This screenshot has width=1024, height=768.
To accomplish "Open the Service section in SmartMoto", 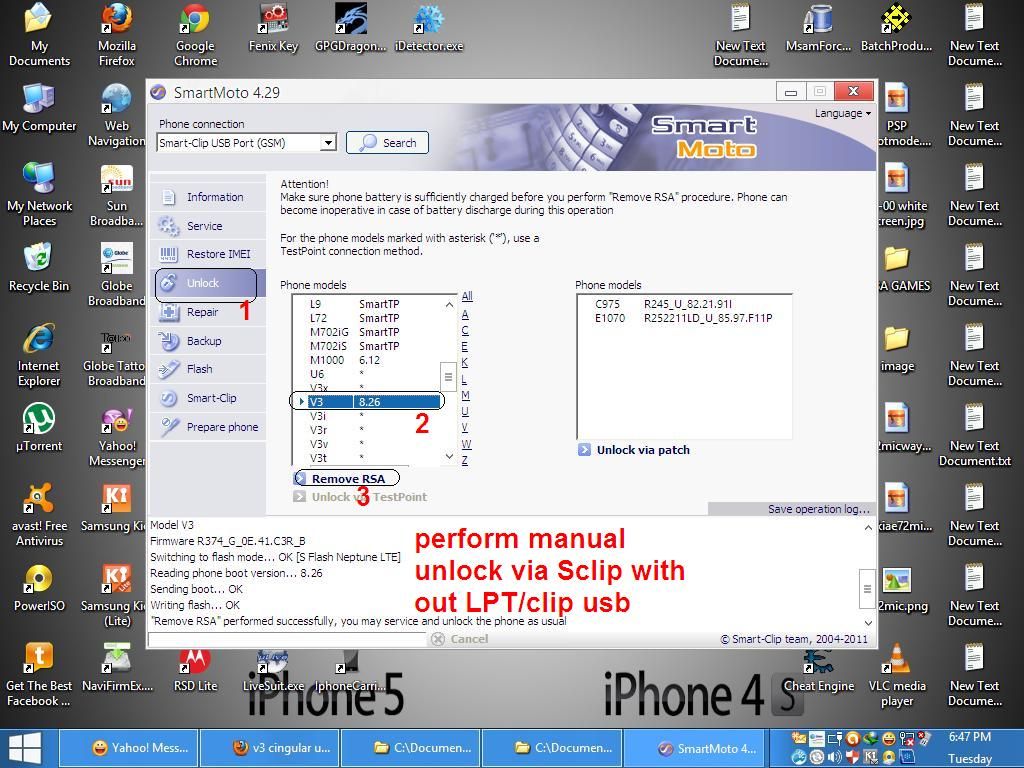I will click(208, 225).
